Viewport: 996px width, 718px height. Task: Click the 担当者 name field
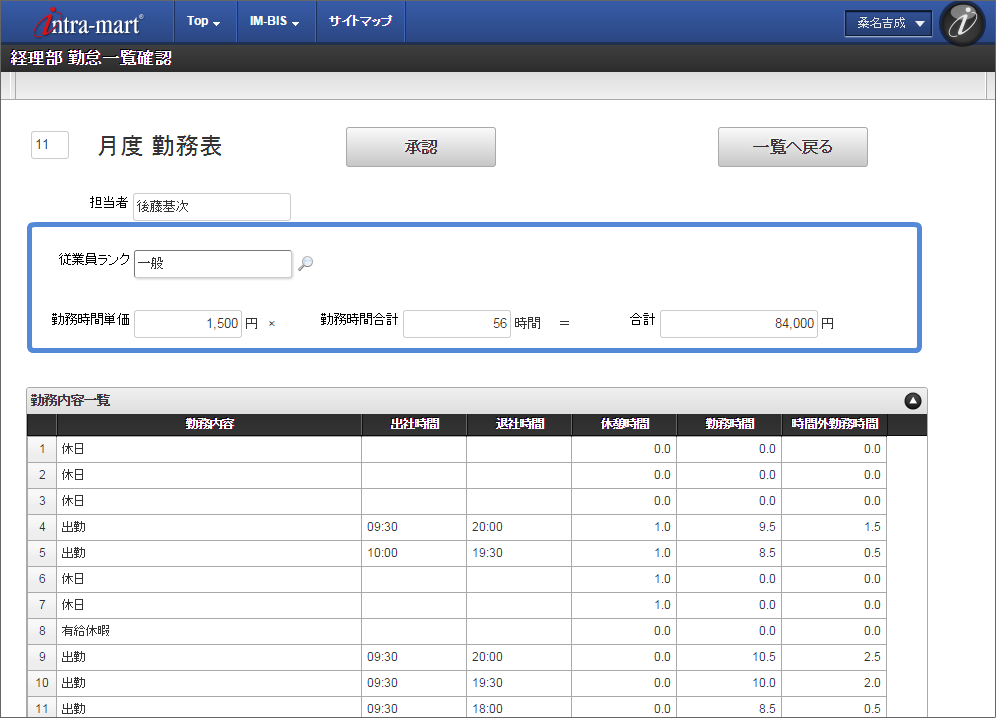coord(212,207)
